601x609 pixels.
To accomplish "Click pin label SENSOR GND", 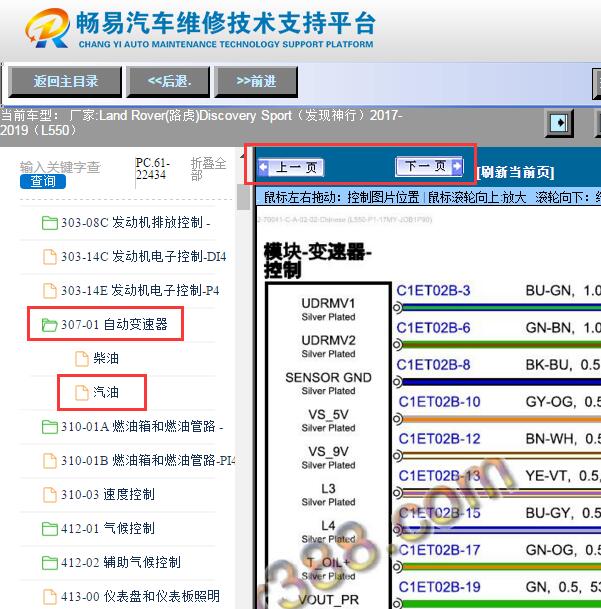I will 328,377.
